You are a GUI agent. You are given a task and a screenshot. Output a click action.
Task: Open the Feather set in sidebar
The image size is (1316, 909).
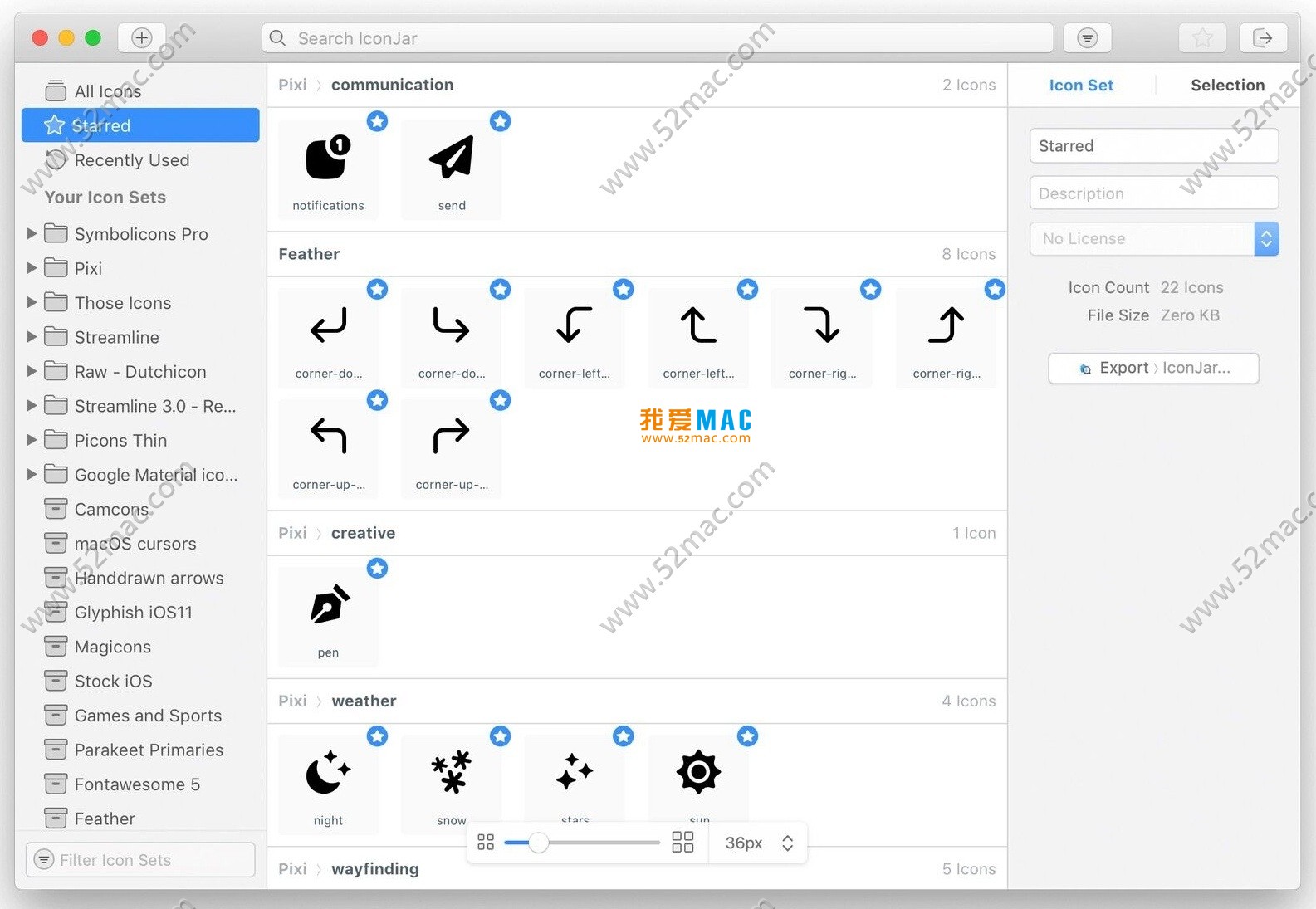[139, 819]
